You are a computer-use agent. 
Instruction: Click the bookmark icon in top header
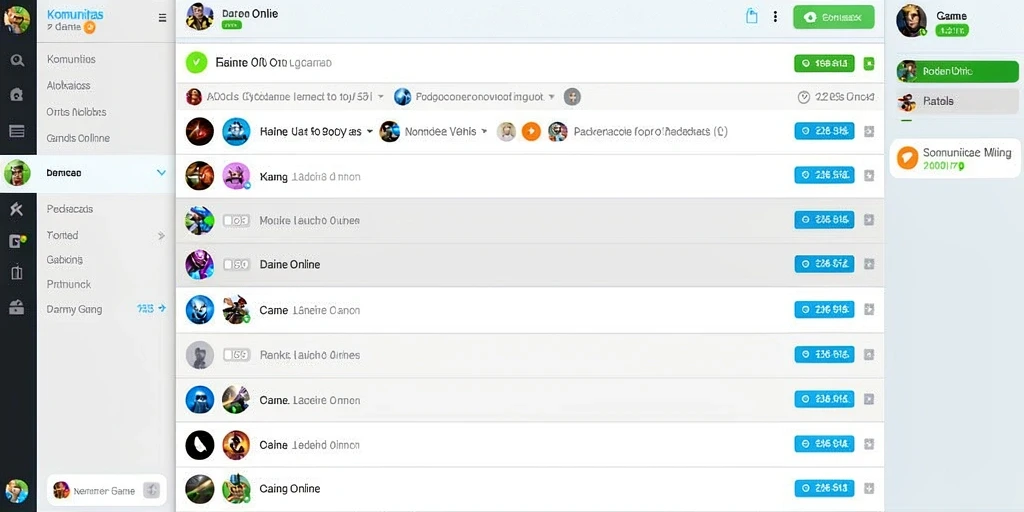[x=752, y=17]
